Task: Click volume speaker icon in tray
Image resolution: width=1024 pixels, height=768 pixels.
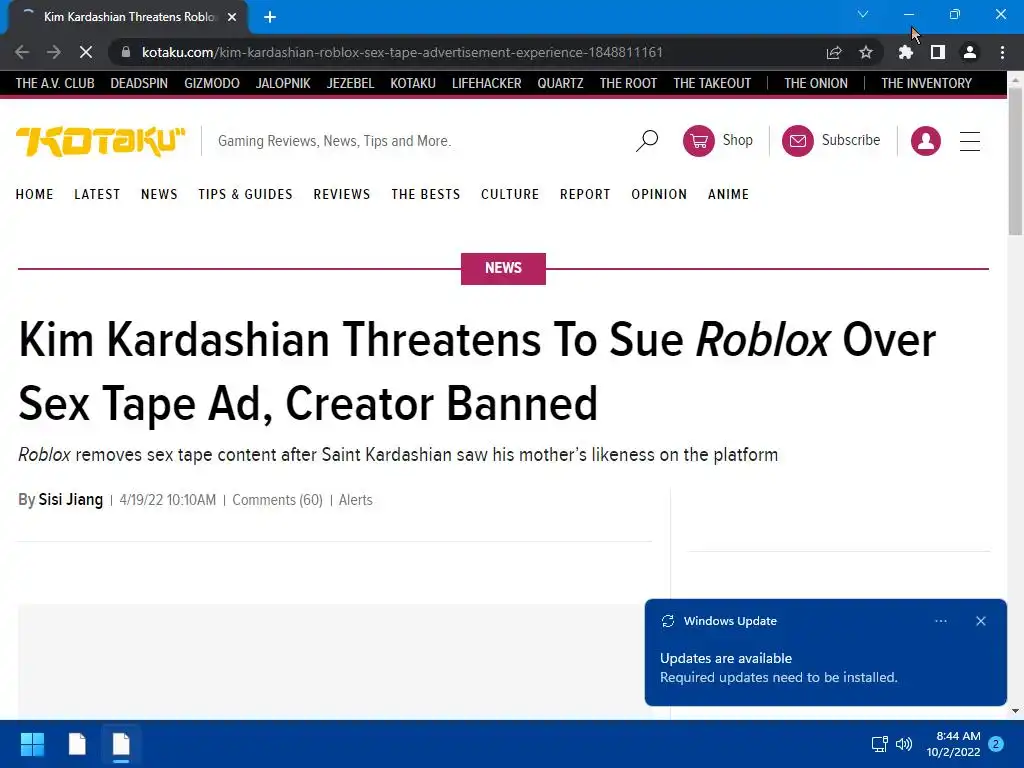Action: 904,744
